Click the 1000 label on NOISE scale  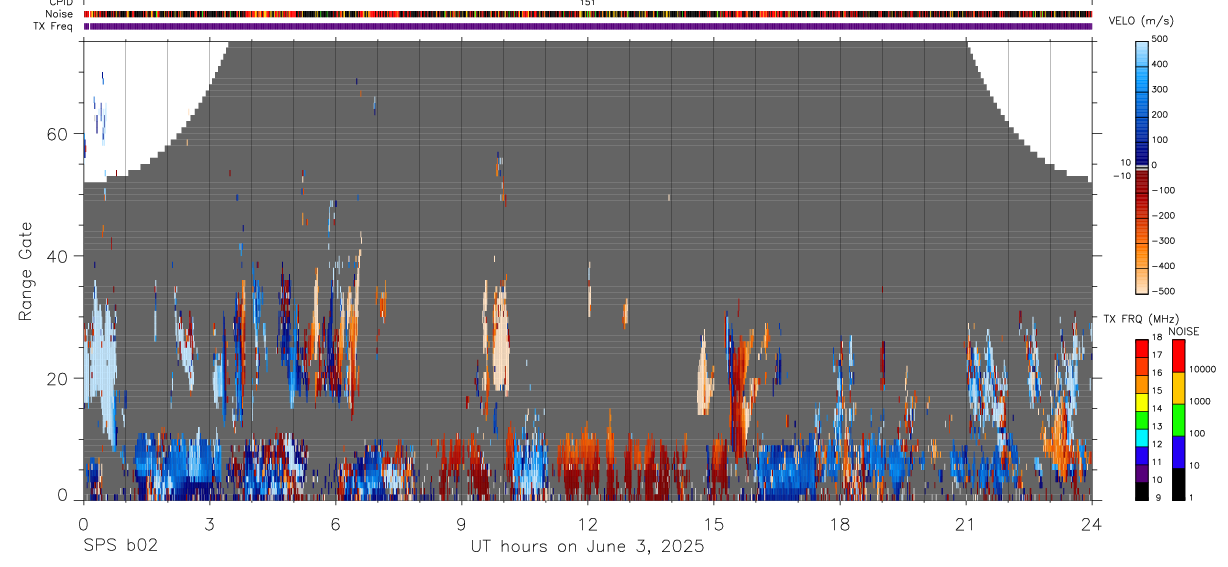(1200, 401)
